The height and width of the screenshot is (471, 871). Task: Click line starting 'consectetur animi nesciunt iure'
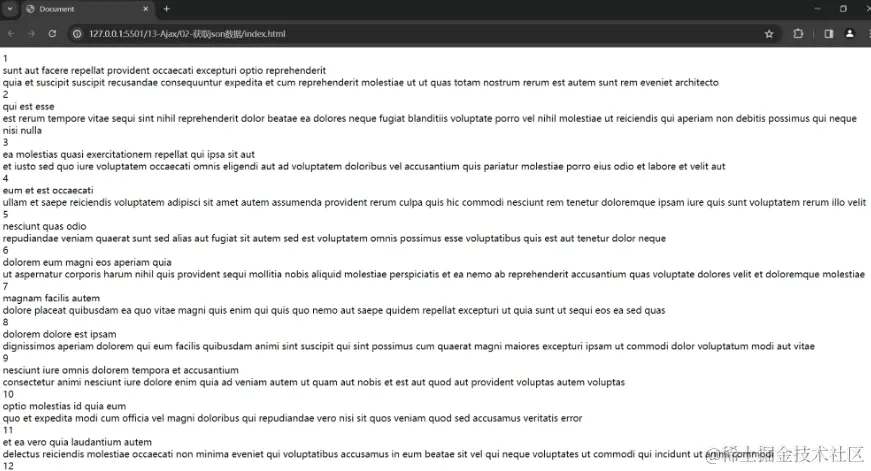[314, 383]
